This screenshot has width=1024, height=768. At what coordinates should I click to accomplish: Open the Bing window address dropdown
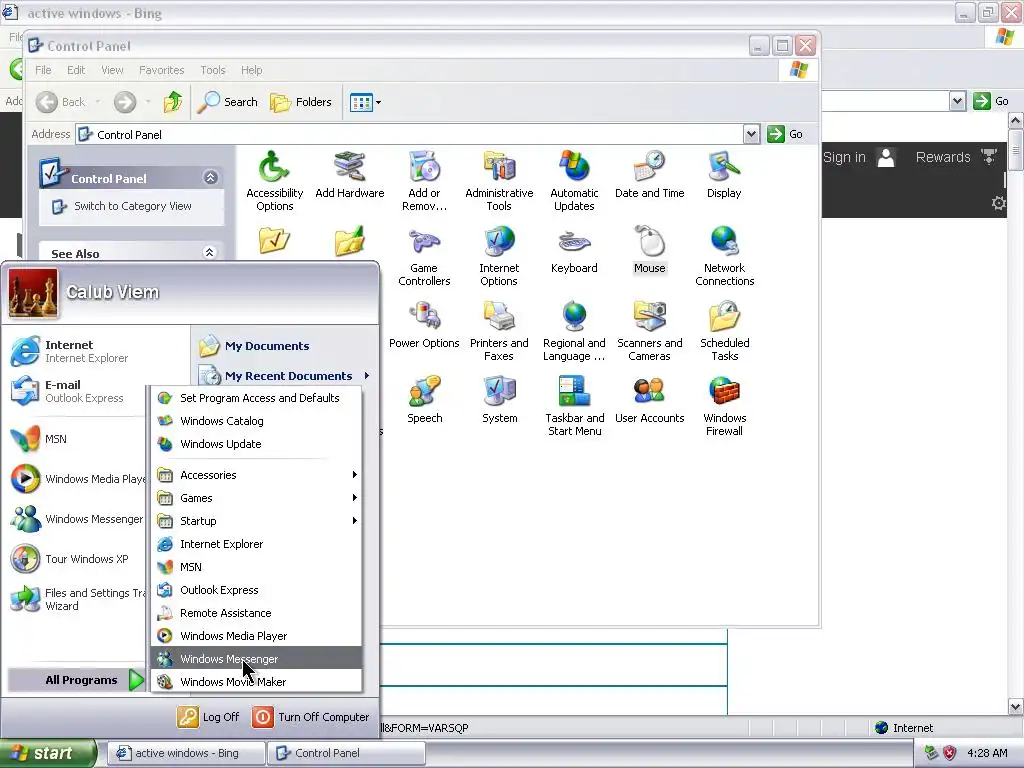pos(957,101)
